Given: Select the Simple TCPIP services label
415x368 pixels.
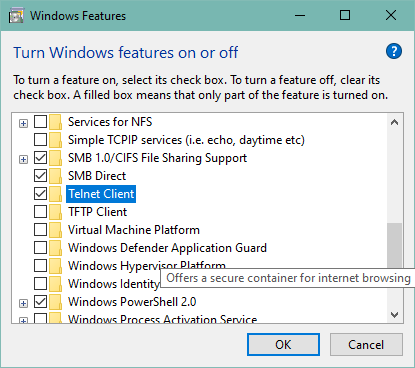Looking at the screenshot, I should (x=186, y=140).
